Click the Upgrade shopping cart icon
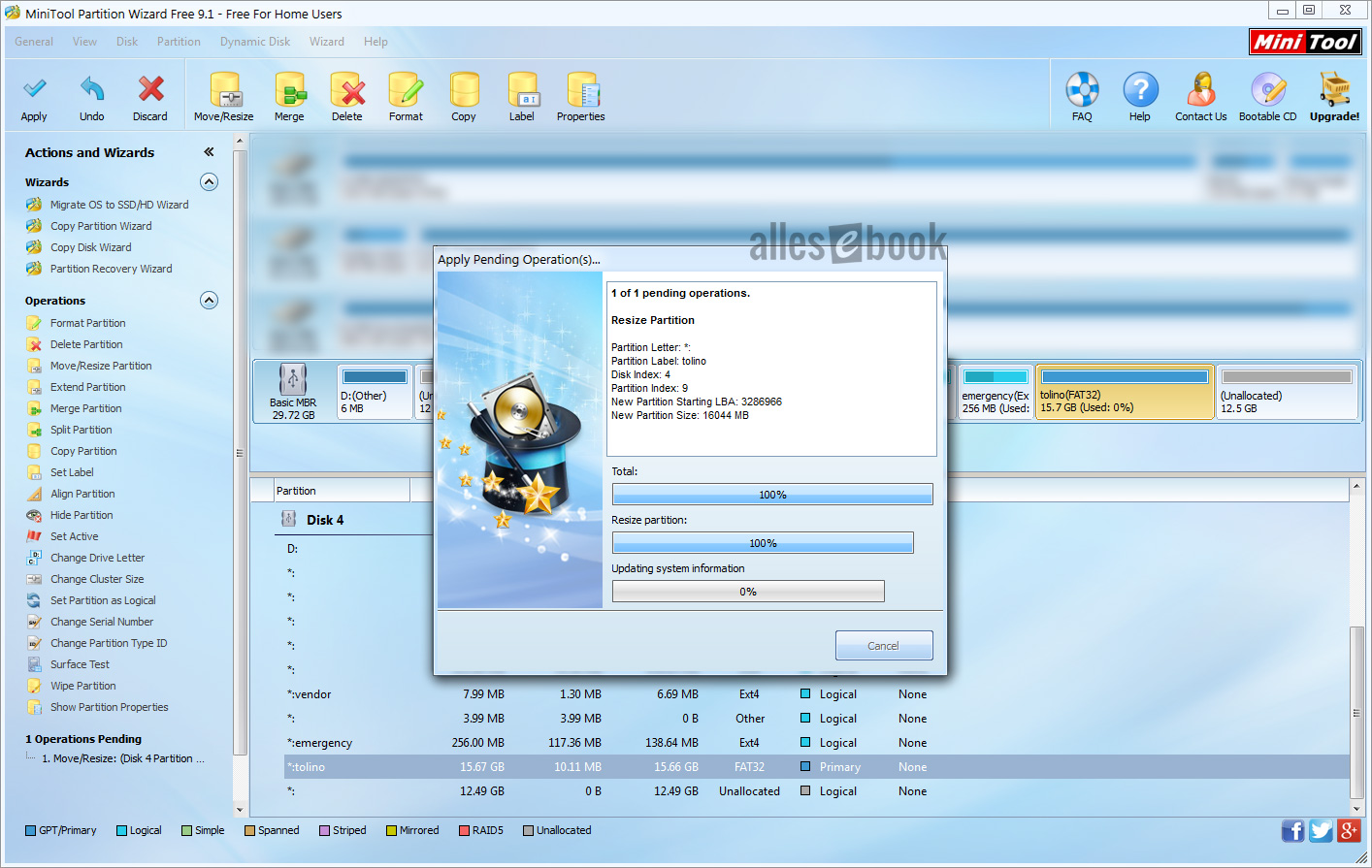 1335,89
